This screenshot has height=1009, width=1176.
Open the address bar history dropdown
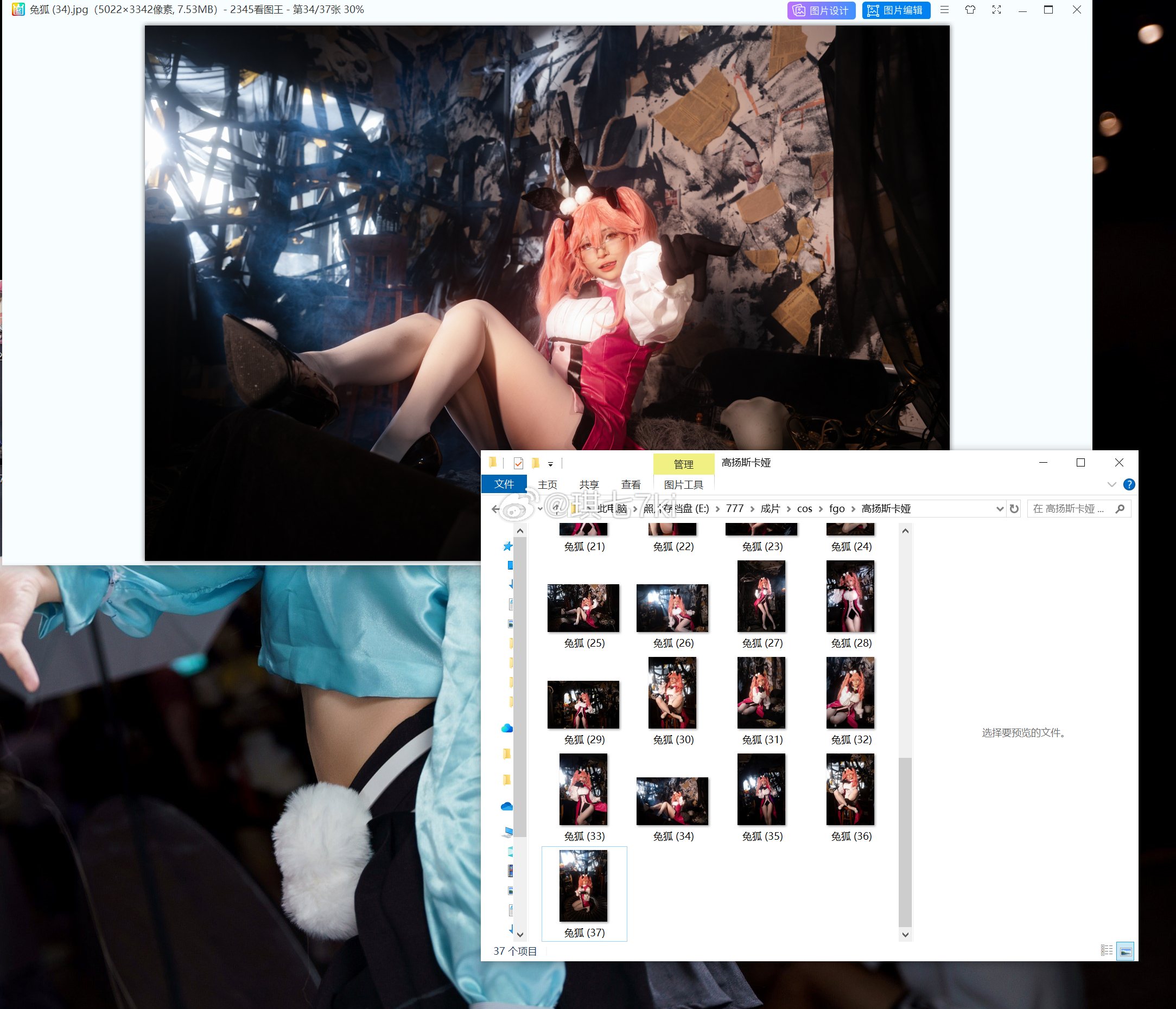click(1000, 509)
